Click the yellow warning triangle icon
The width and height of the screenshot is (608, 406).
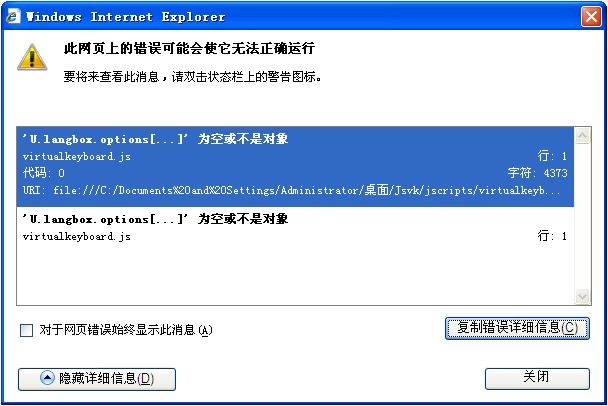(x=32, y=57)
